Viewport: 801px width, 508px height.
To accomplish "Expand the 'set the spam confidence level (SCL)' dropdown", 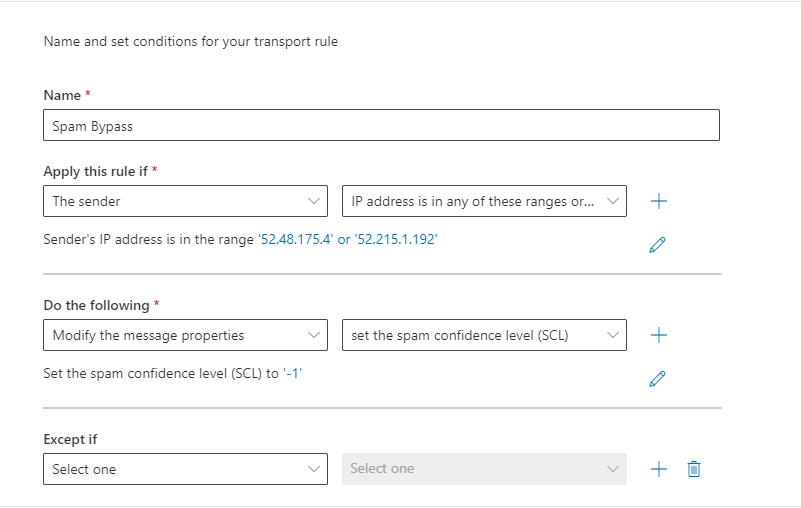I will (x=484, y=335).
